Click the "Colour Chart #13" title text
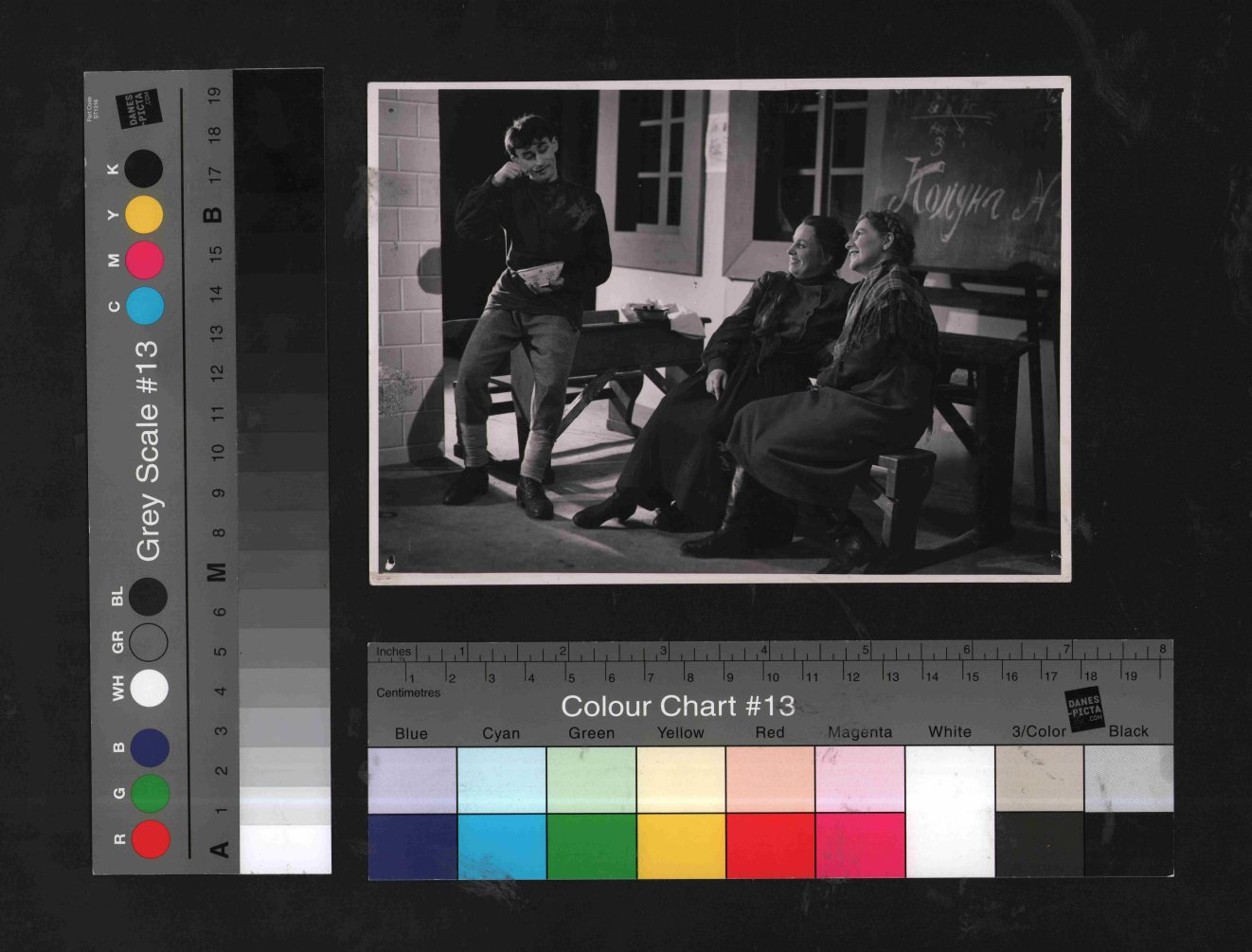This screenshot has height=952, width=1252. (677, 706)
